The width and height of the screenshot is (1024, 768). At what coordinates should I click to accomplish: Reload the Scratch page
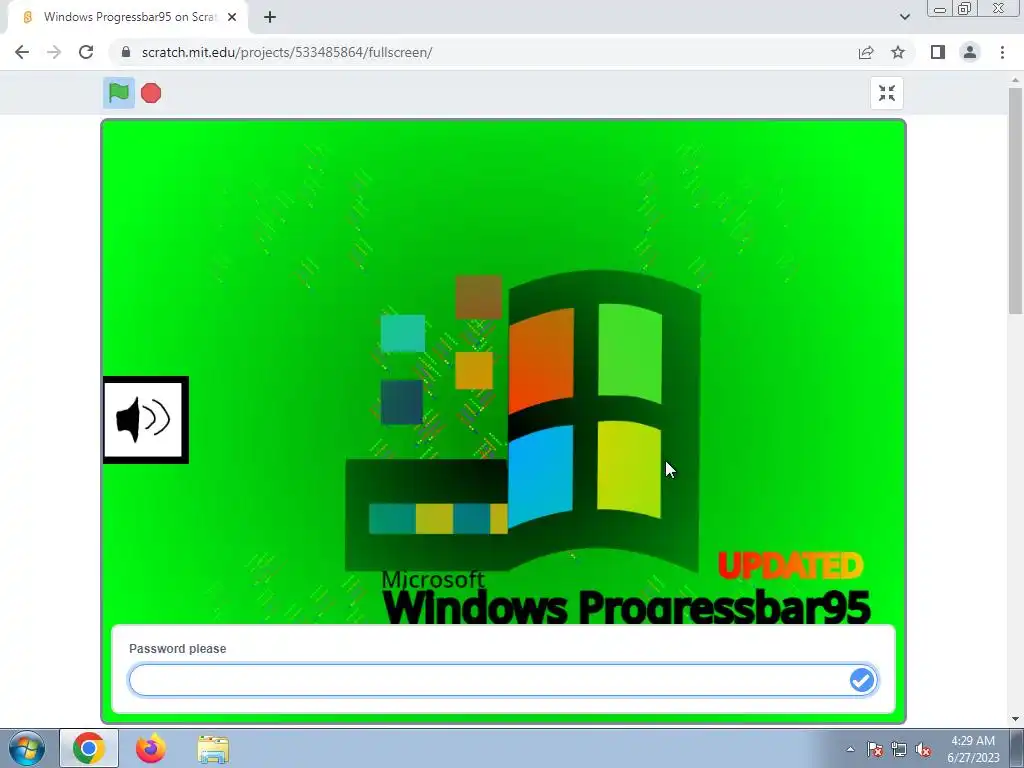(x=86, y=52)
